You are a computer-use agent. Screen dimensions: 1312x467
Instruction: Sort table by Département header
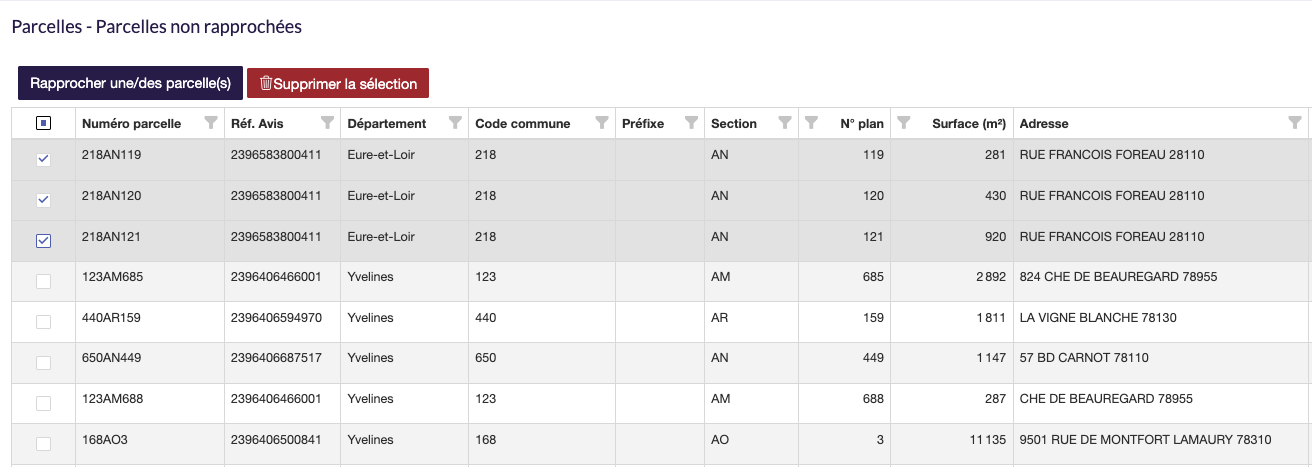tap(386, 124)
